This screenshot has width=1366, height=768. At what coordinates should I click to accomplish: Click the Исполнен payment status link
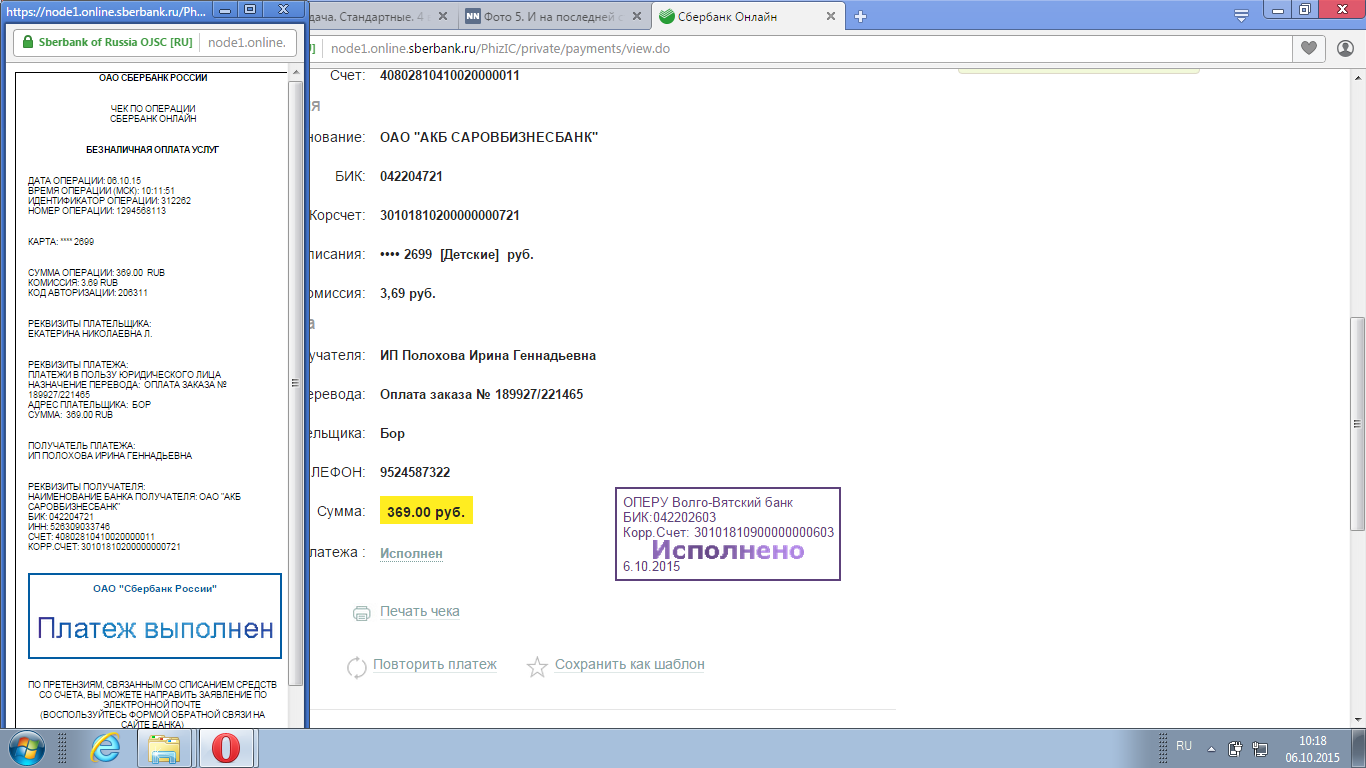(411, 553)
